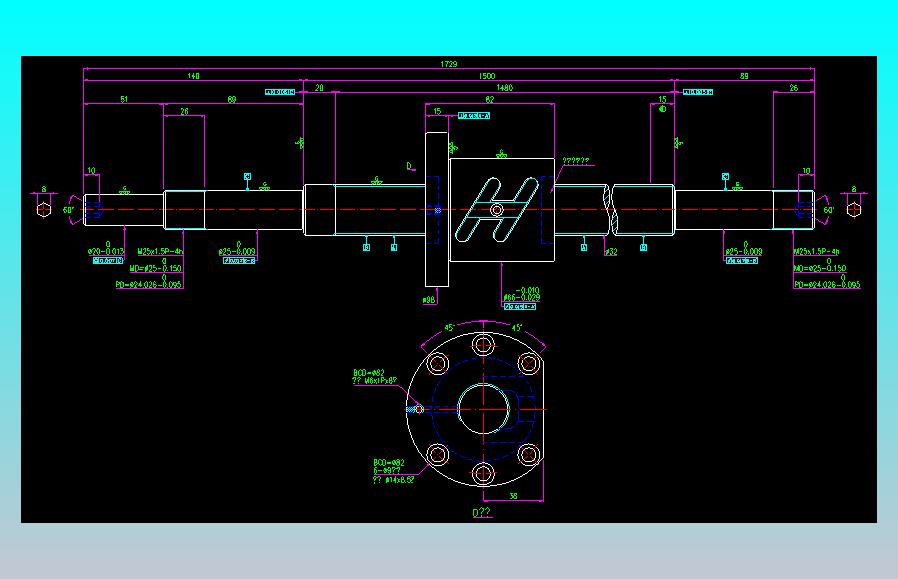898x579 pixels.
Task: Click the 1500 dimension text
Action: coord(487,76)
